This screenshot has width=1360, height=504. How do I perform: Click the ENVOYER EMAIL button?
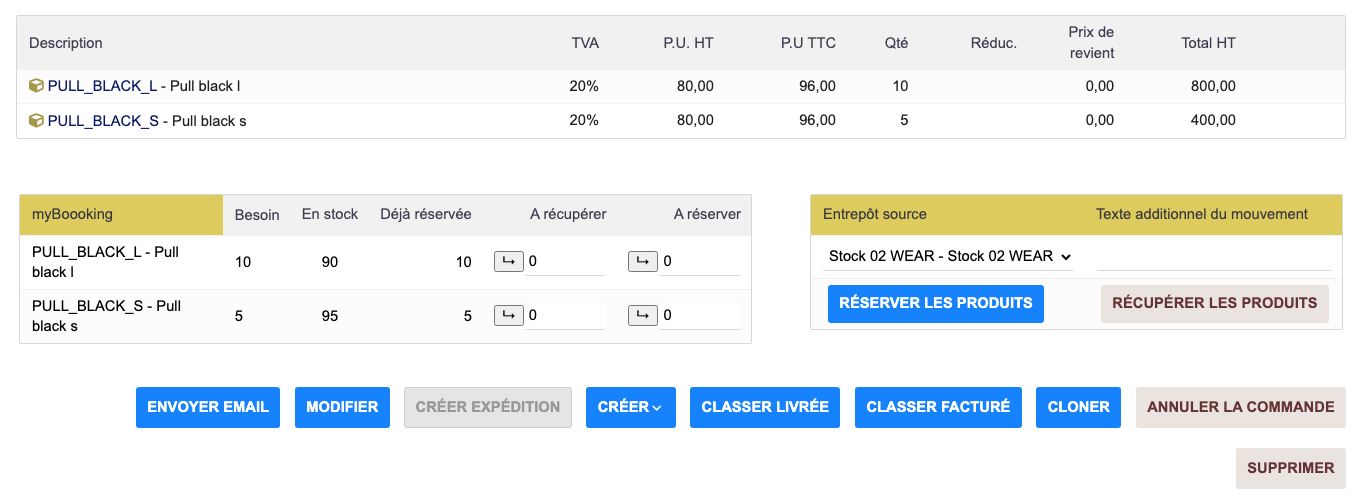(208, 407)
